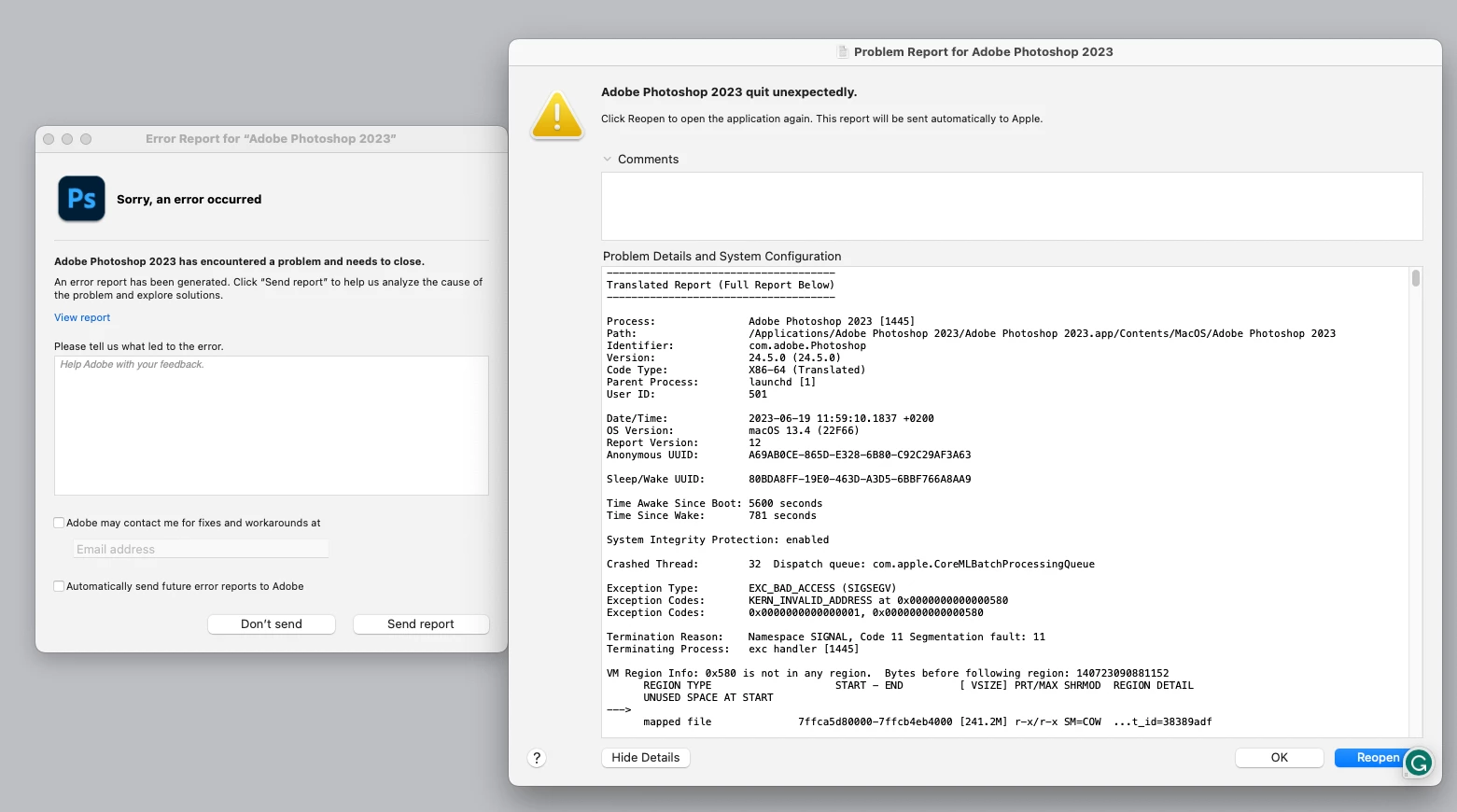Open help with the question mark button
The height and width of the screenshot is (812, 1457).
537,758
